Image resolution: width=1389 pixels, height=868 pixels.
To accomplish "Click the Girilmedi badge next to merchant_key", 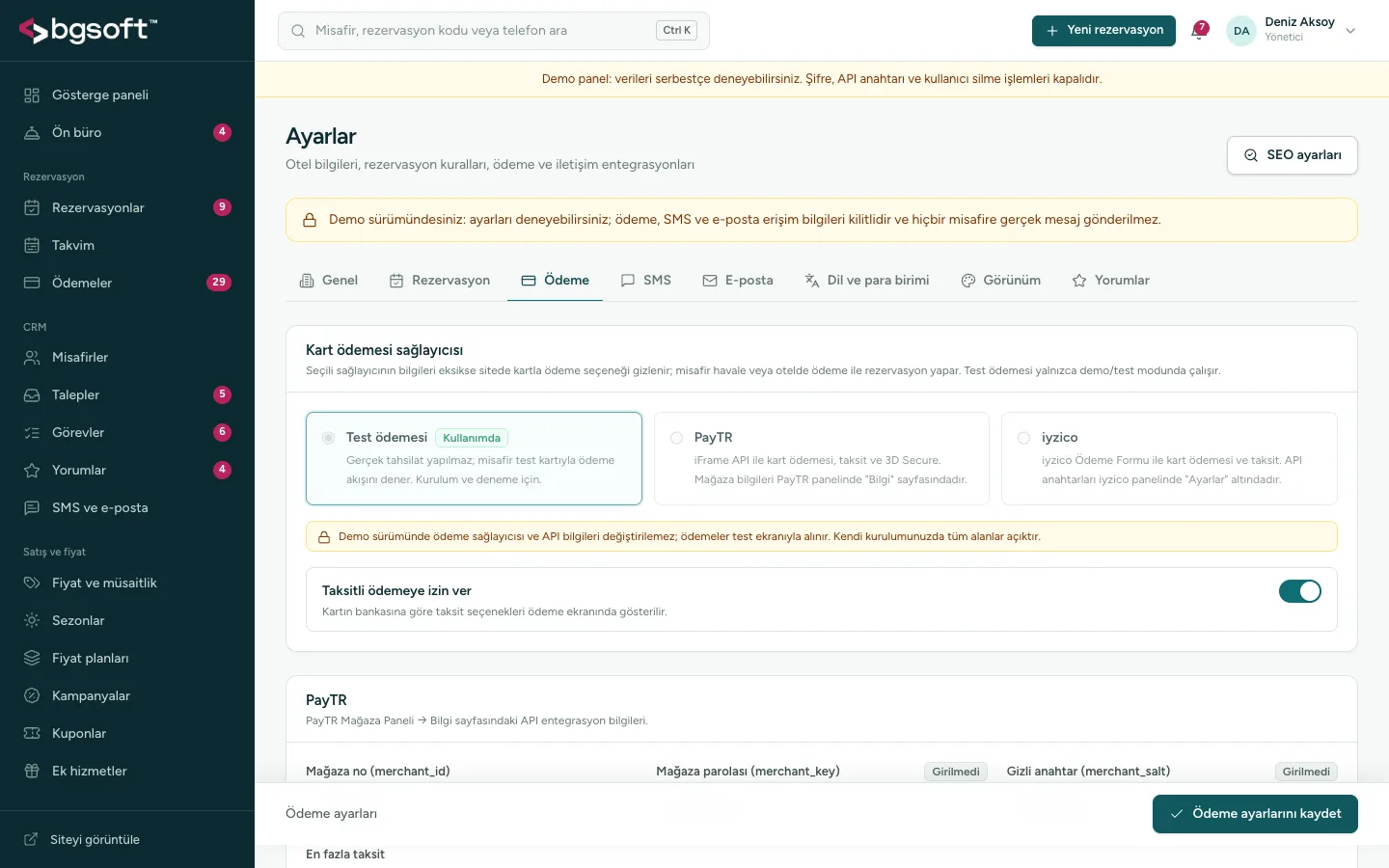I will [956, 772].
